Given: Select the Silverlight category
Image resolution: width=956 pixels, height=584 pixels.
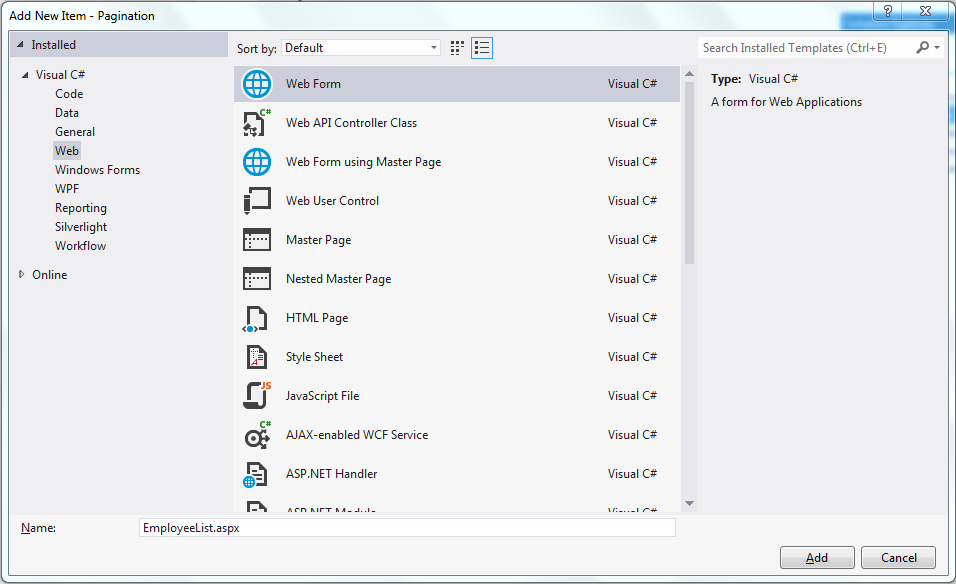Looking at the screenshot, I should [x=80, y=227].
